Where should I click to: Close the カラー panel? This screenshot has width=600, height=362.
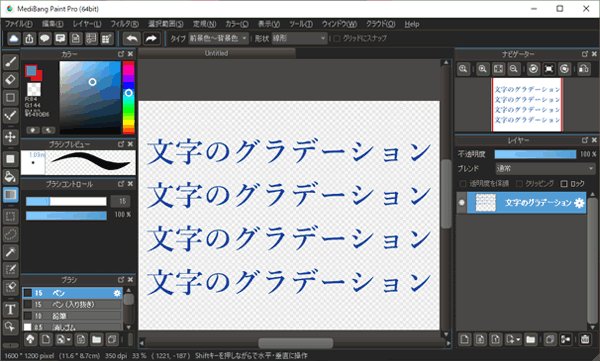pyautogui.click(x=130, y=54)
